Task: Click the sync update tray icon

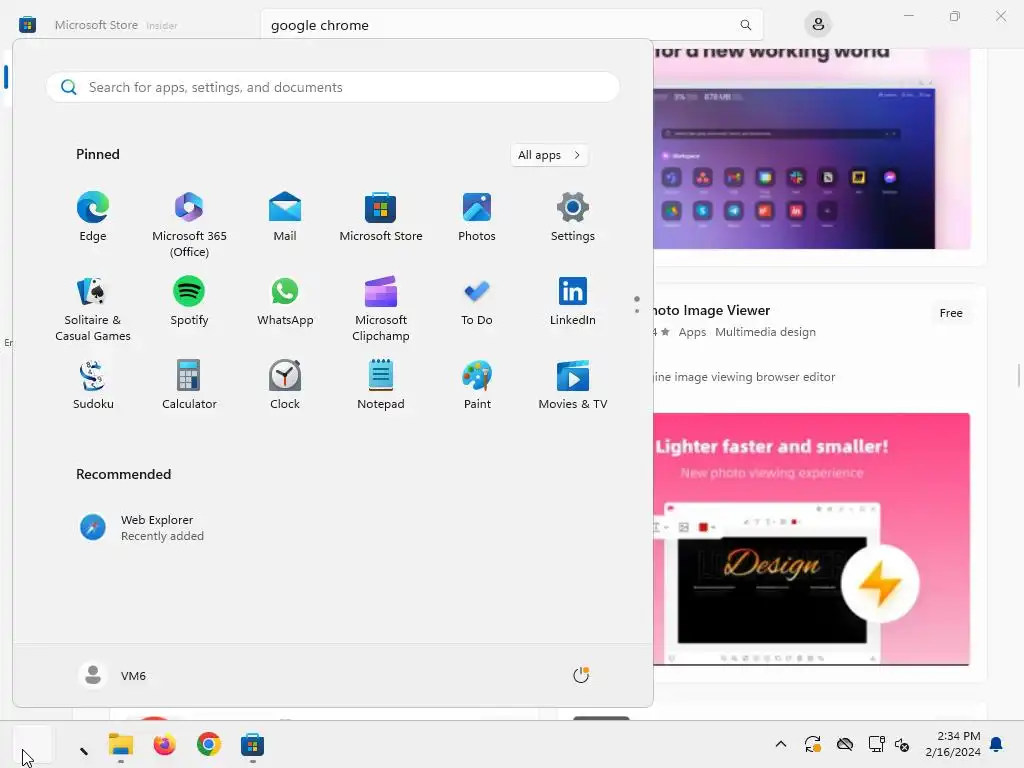Action: pos(812,744)
